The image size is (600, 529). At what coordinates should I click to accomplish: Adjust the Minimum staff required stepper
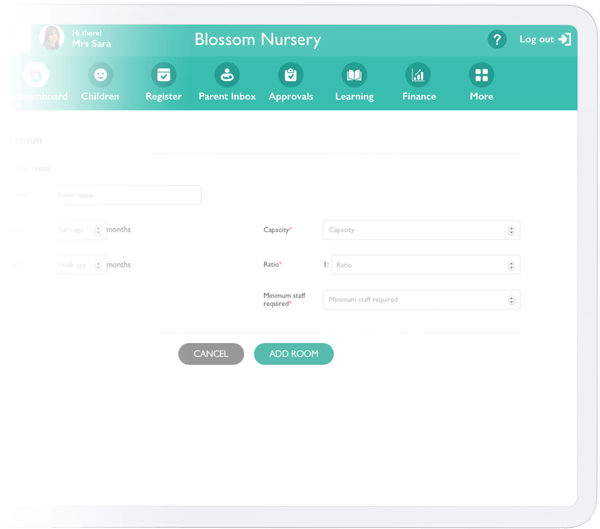pyautogui.click(x=512, y=300)
